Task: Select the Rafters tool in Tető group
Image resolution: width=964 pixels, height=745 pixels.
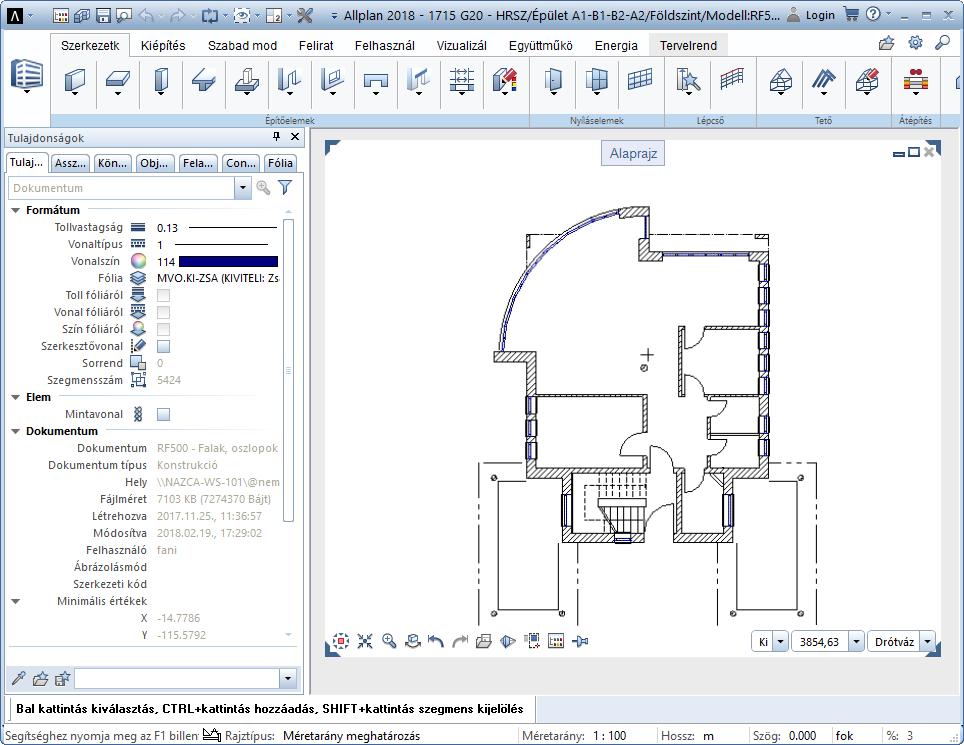Action: tap(824, 81)
